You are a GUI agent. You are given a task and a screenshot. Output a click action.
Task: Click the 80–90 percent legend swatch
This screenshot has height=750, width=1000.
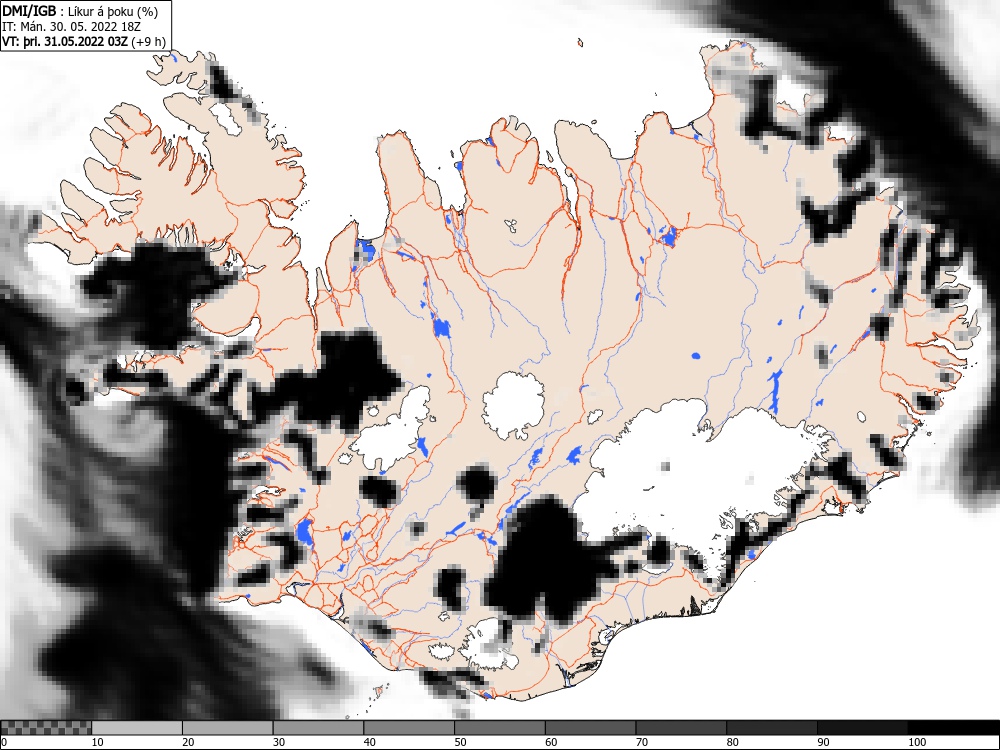[x=772, y=728]
